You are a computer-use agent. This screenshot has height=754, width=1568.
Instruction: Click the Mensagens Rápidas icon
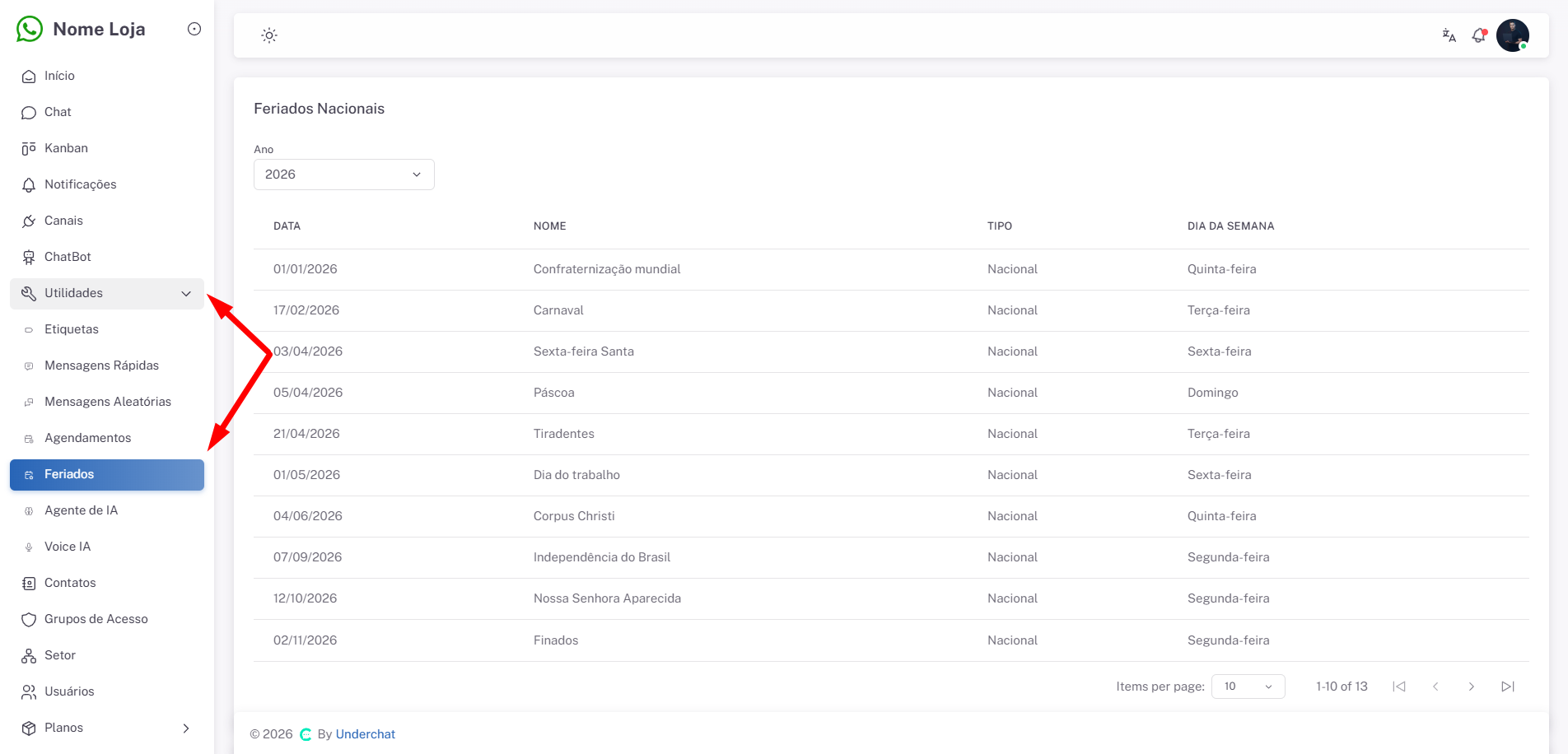click(29, 366)
